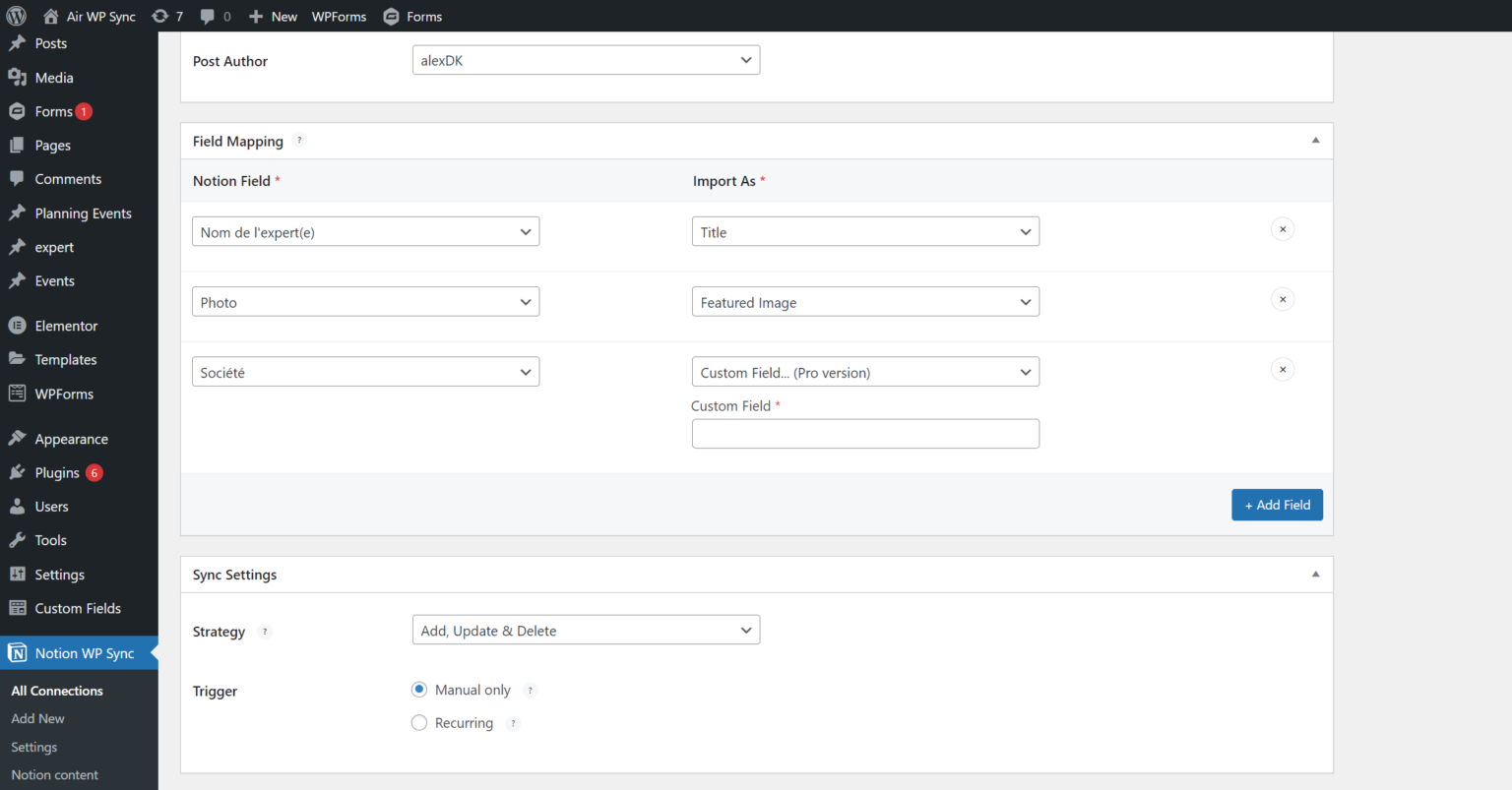This screenshot has width=1512, height=790.
Task: Click the Custom Field text input
Action: 865,434
